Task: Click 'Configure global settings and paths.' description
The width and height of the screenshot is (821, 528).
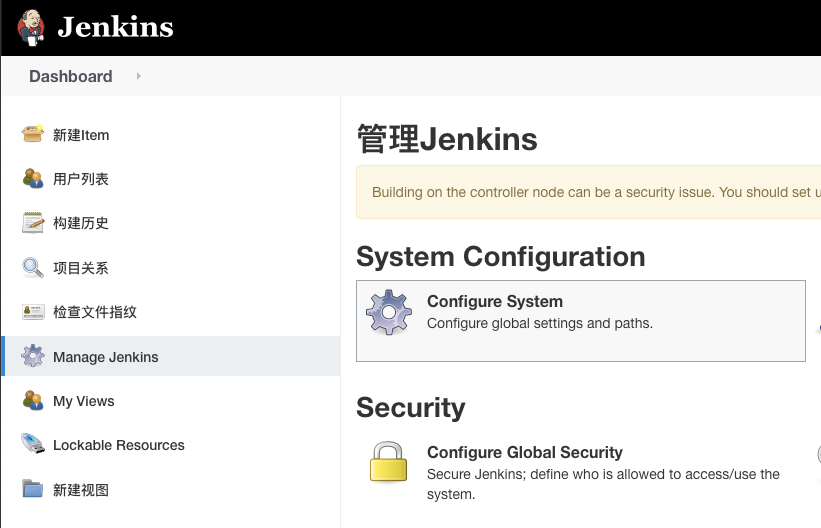Action: 540,324
